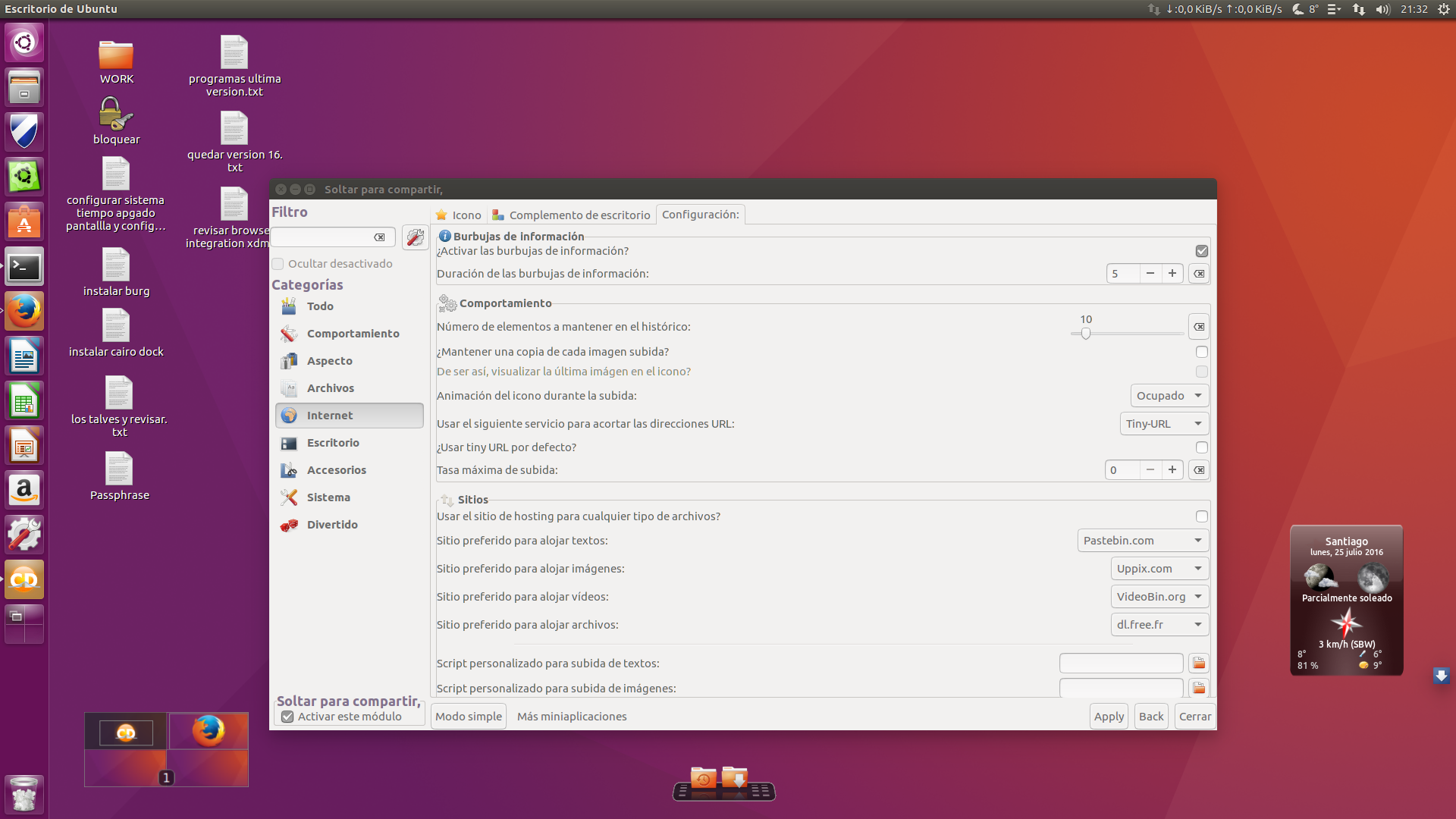
Task: Select the Configuración tab
Action: 701,215
